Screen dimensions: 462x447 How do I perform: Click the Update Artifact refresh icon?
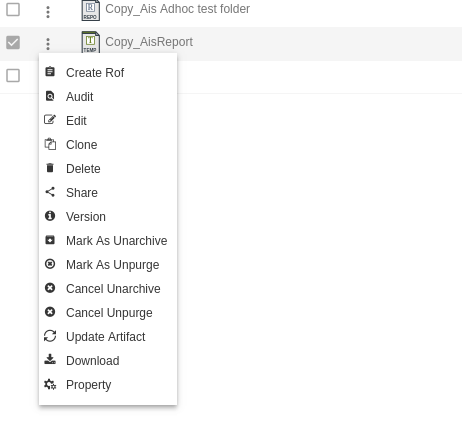[50, 336]
